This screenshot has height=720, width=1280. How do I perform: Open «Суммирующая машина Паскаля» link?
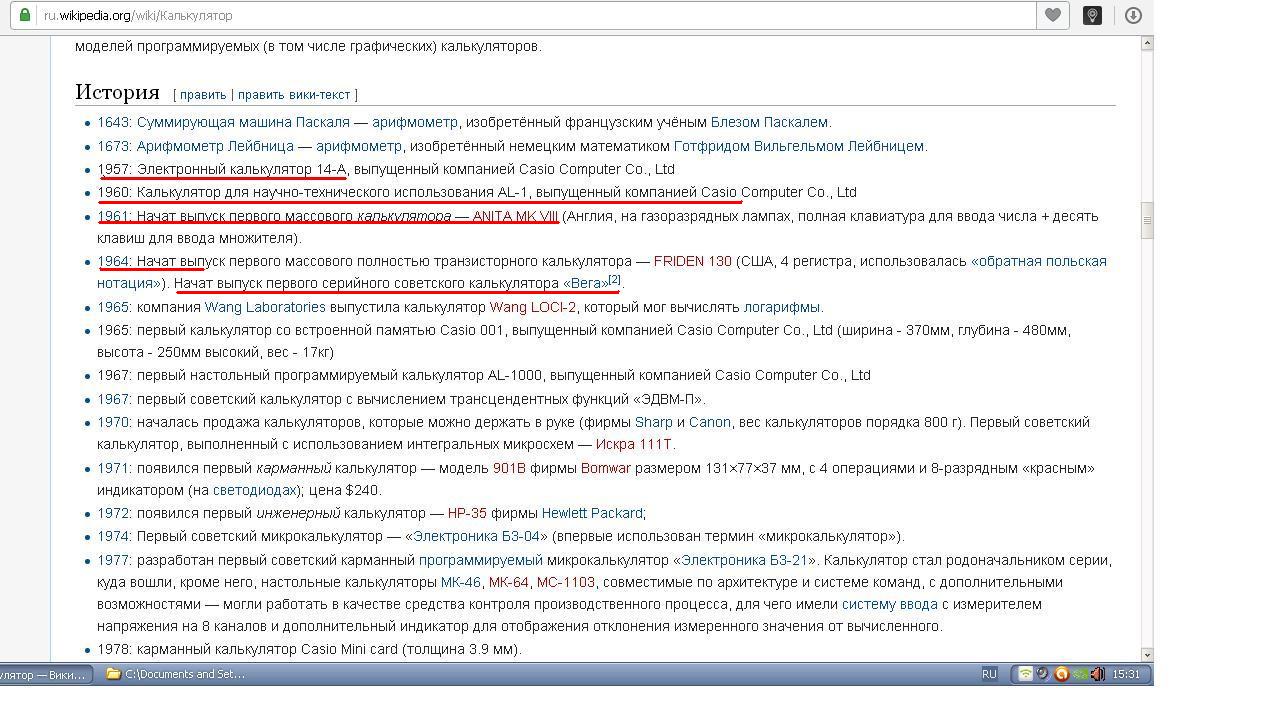click(243, 122)
